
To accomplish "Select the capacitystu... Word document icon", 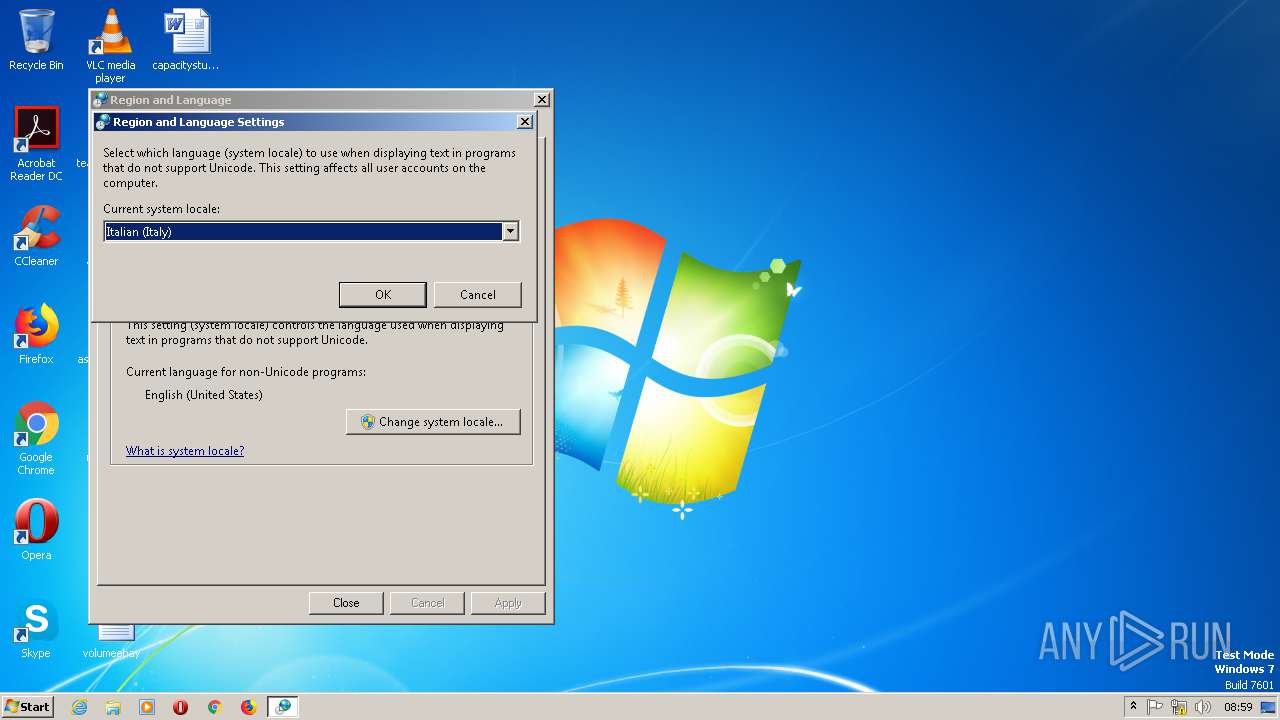I will pyautogui.click(x=186, y=41).
